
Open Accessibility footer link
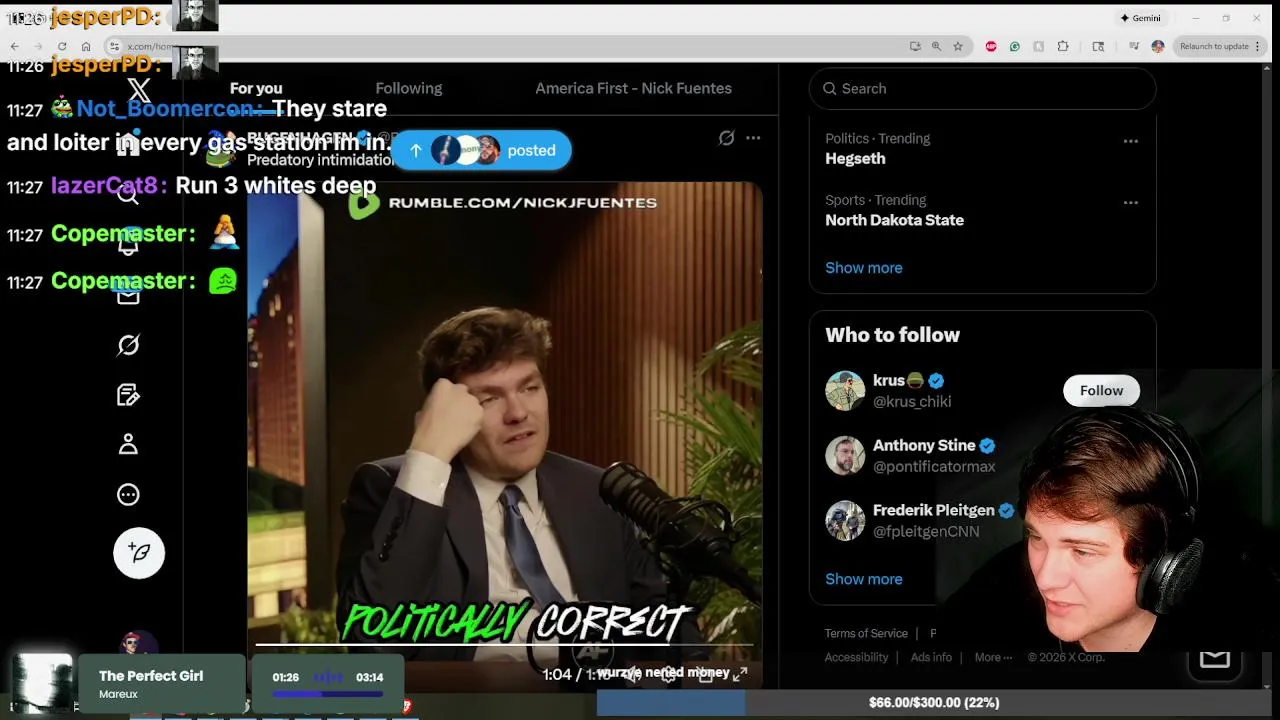coord(856,657)
